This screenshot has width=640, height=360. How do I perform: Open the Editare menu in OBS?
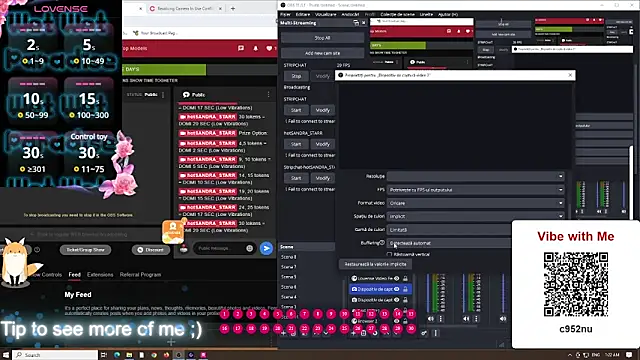click(302, 14)
